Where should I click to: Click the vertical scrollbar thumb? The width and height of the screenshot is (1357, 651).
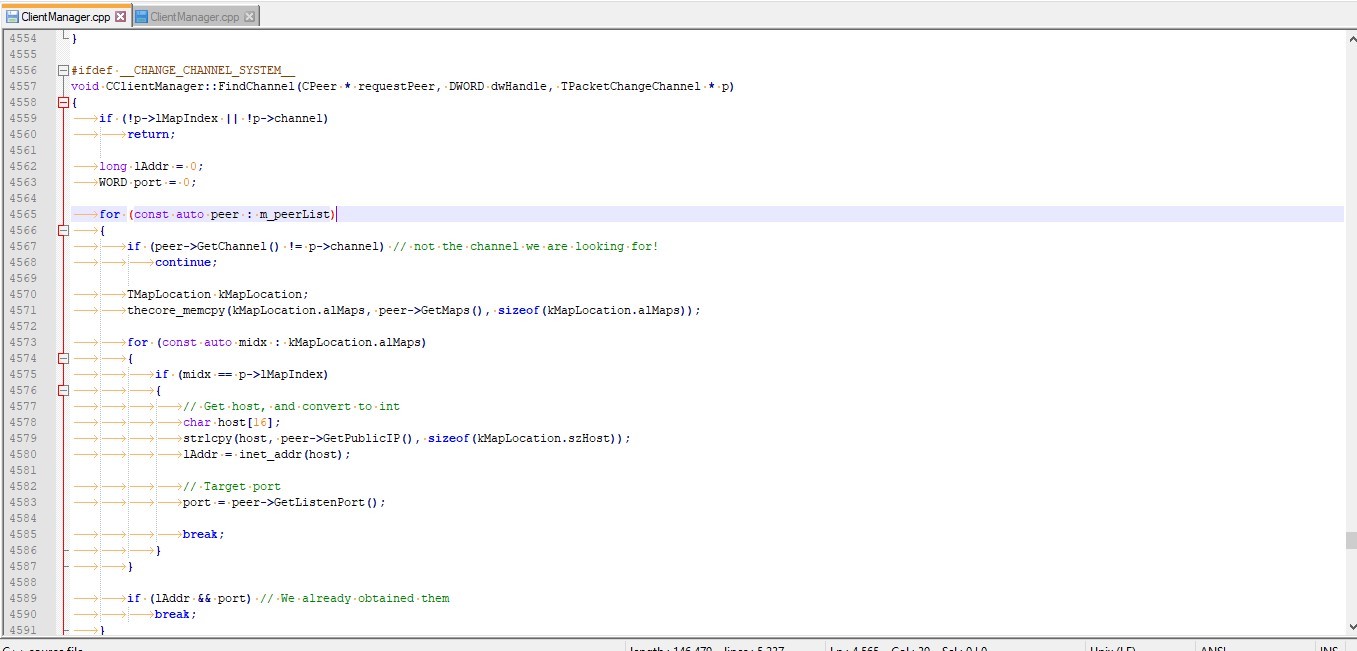coord(1351,540)
